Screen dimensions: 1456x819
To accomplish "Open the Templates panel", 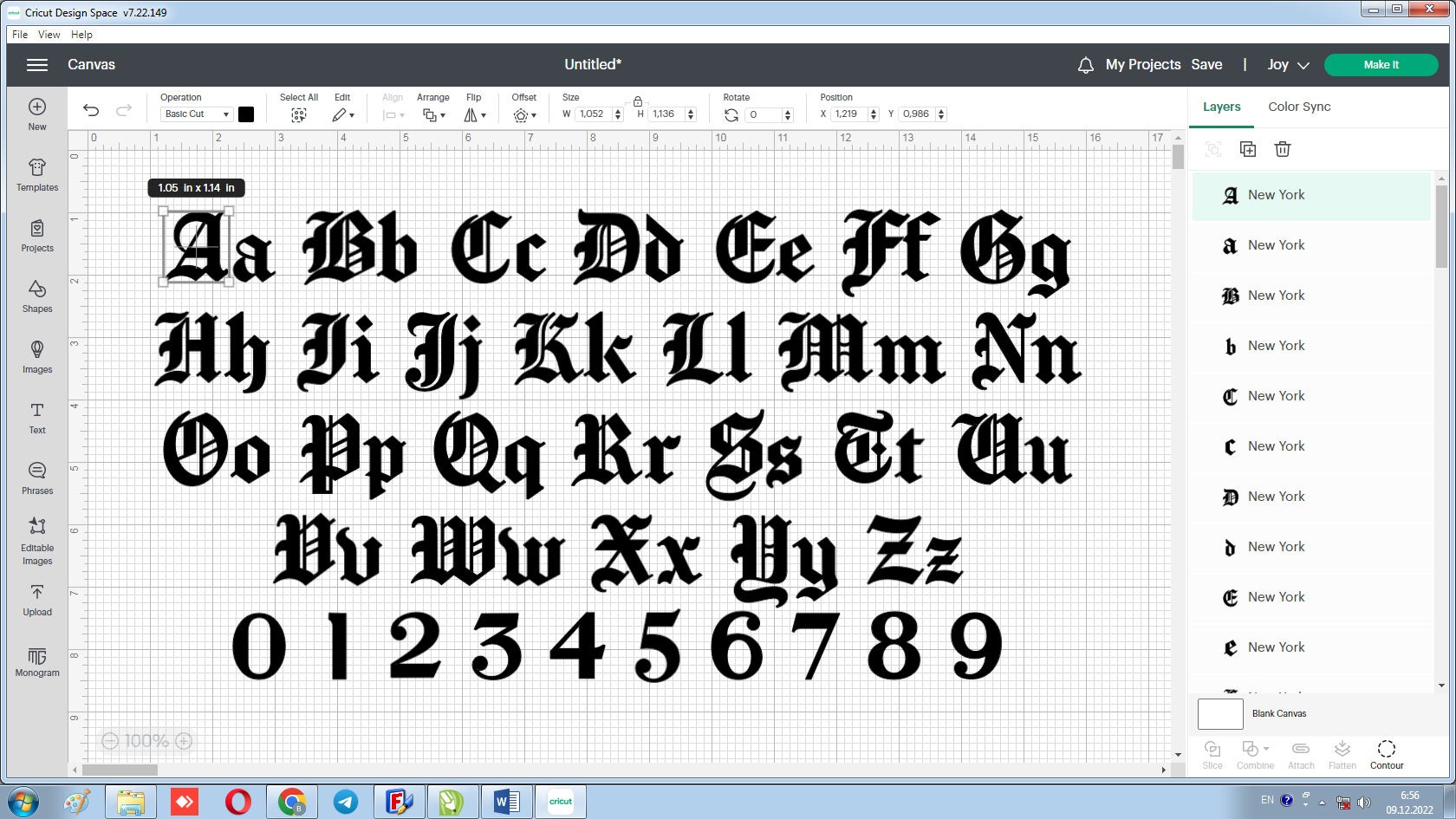I will coord(36,176).
